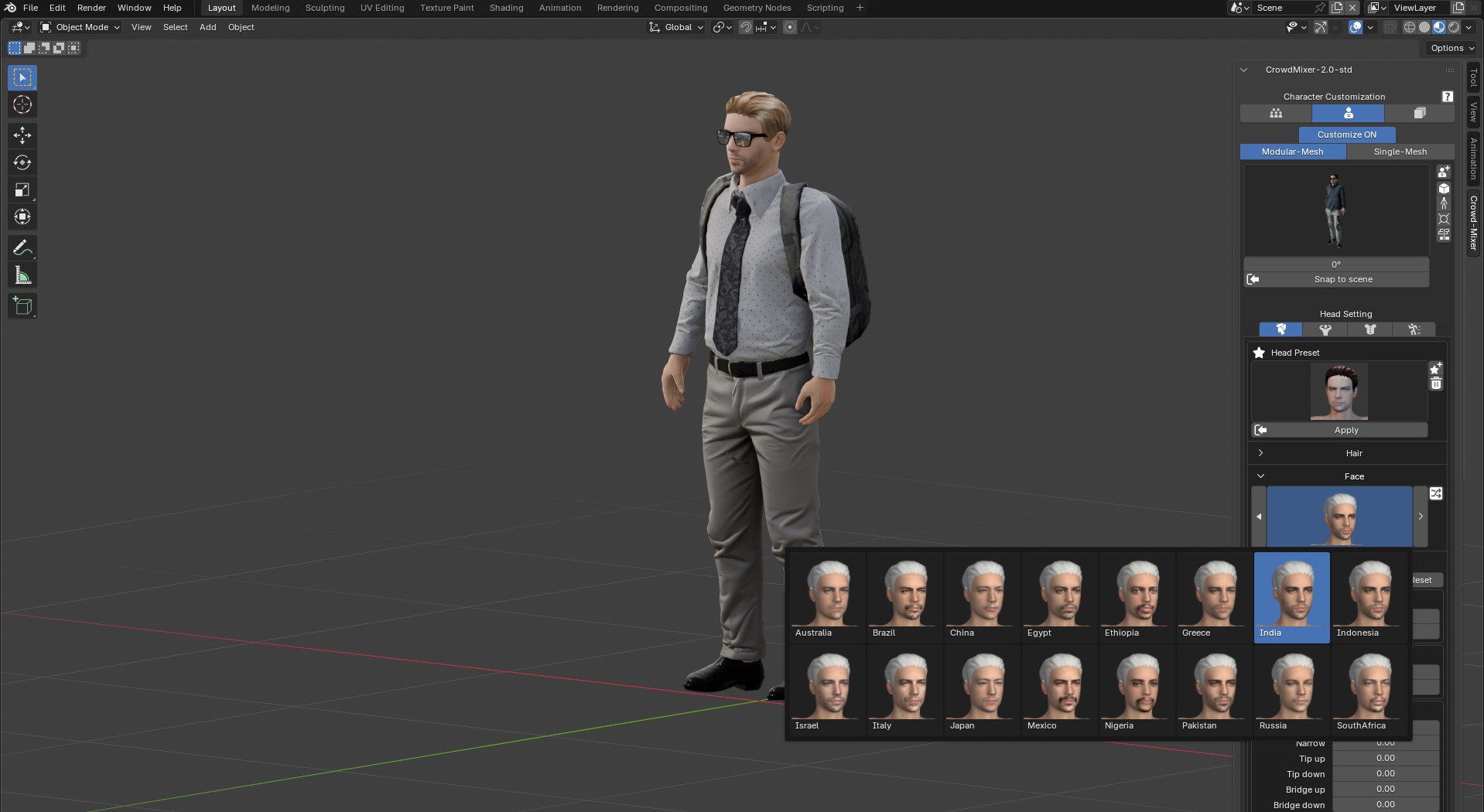The height and width of the screenshot is (812, 1484).
Task: Toggle snapping magnet in header
Action: pyautogui.click(x=745, y=27)
